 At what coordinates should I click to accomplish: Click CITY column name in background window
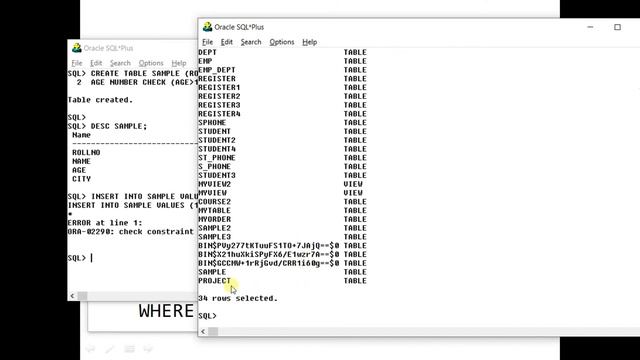(82, 179)
